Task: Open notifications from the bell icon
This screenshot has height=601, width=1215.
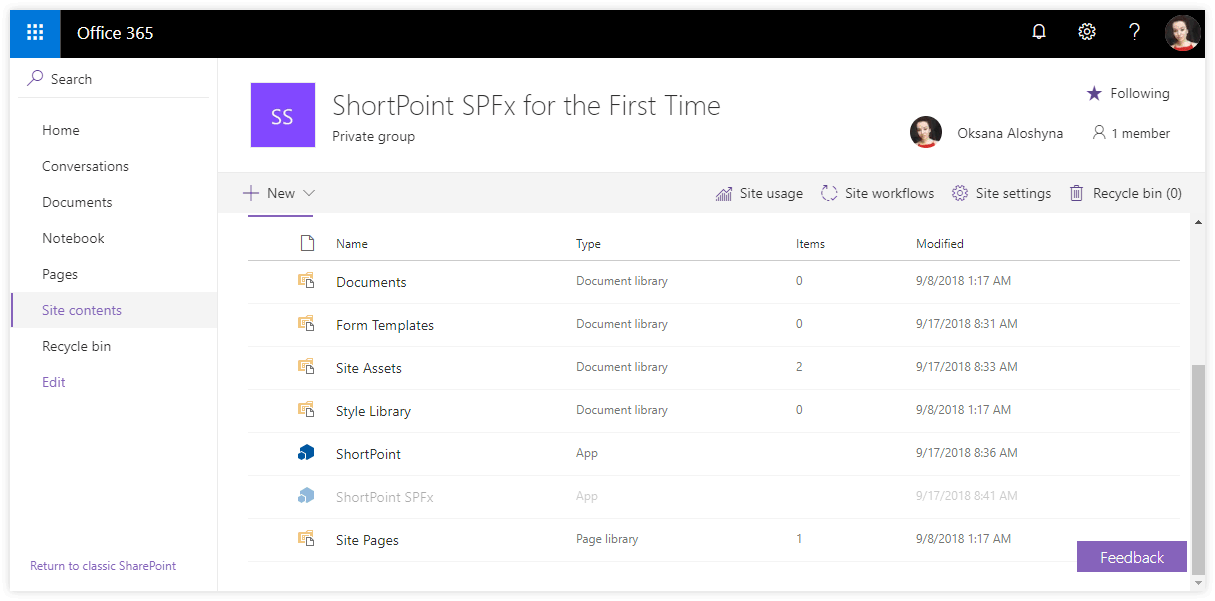Action: [1039, 31]
